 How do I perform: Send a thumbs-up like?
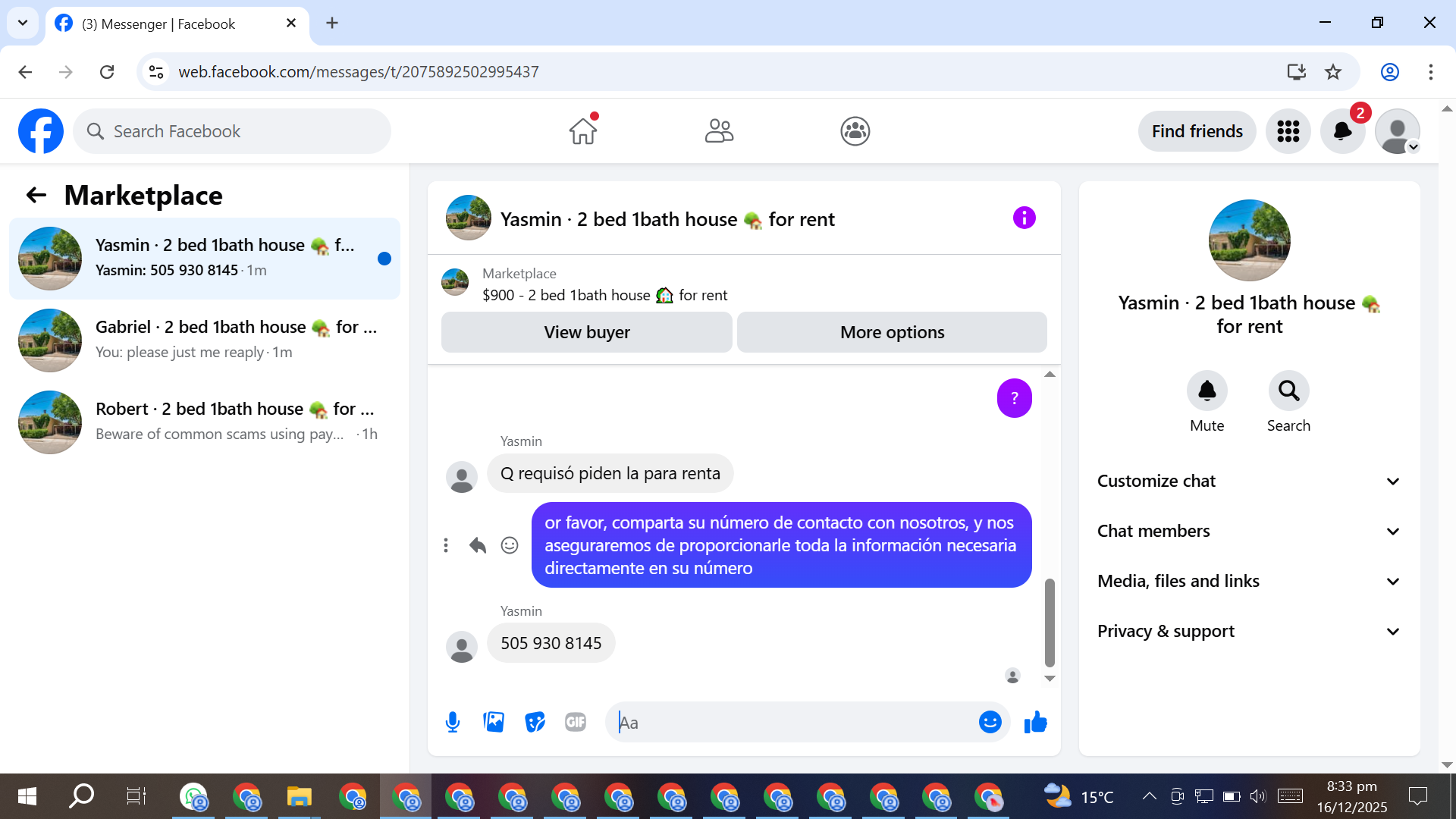point(1035,723)
